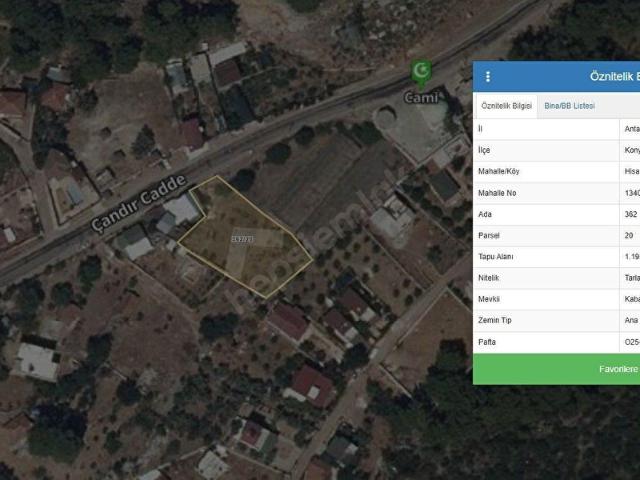Open the three-dot menu in panel header

(x=488, y=76)
